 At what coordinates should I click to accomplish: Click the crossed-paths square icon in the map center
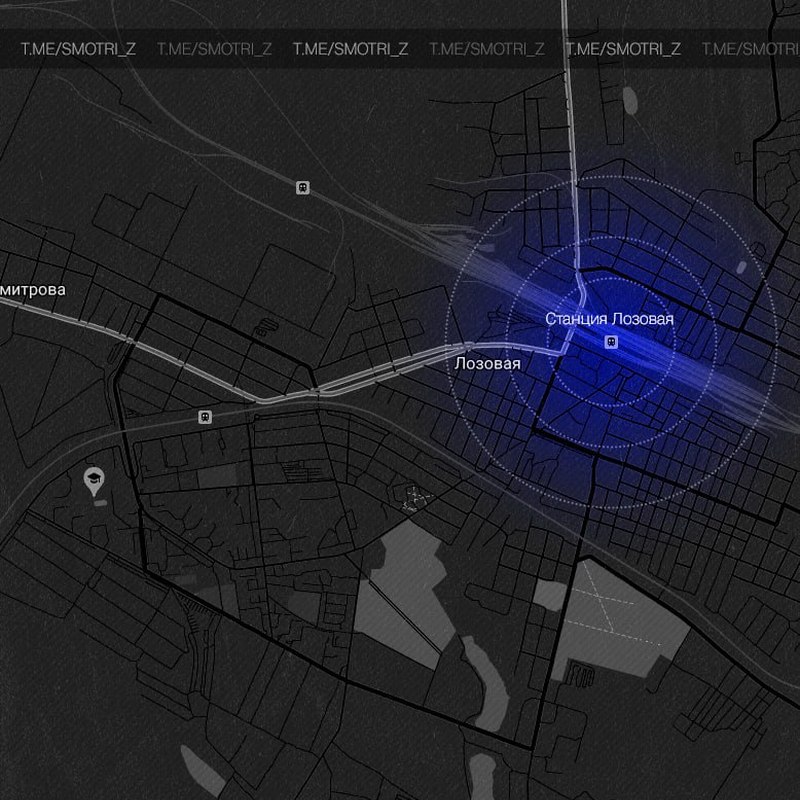point(410,497)
